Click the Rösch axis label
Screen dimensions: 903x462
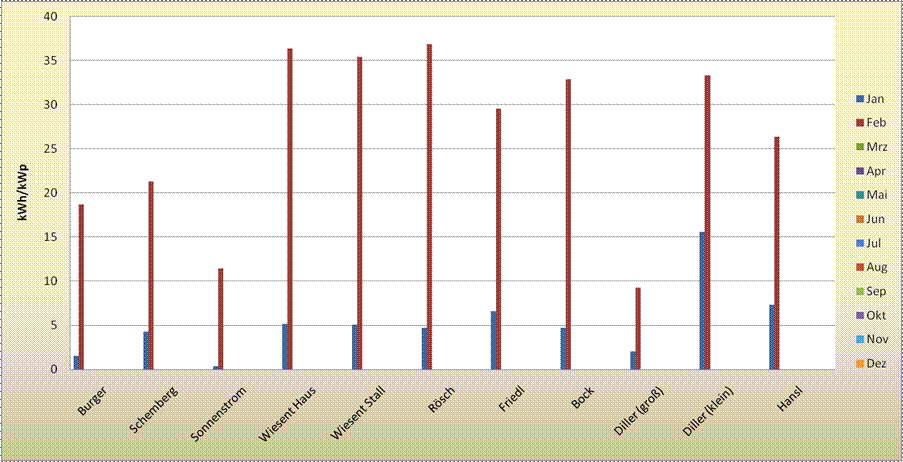442,399
